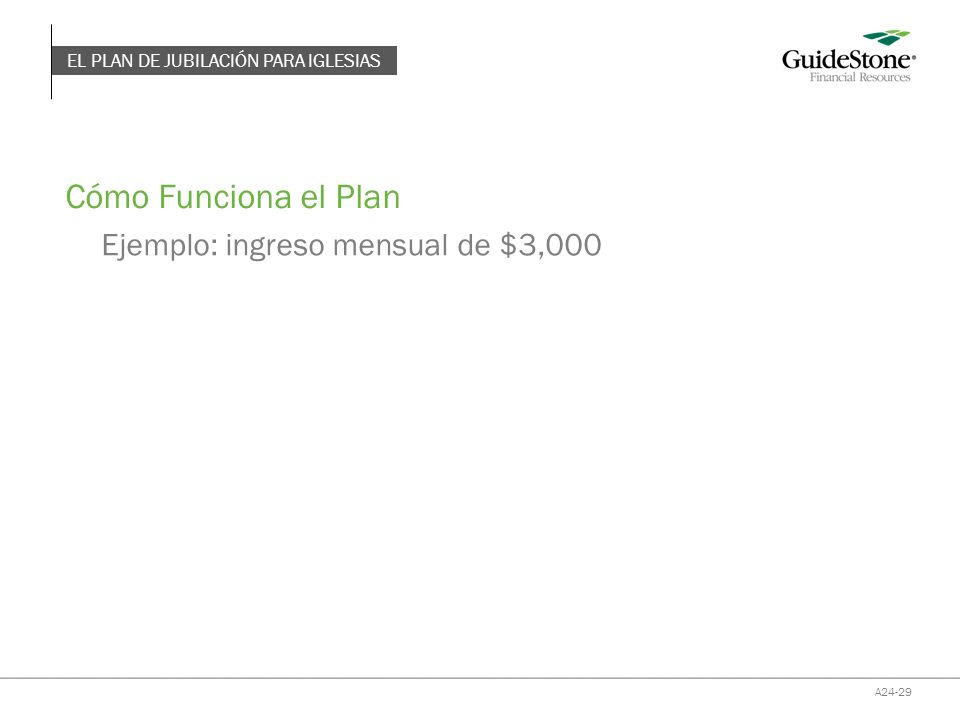Select the subtitle starting with Ejemplo

351,246
